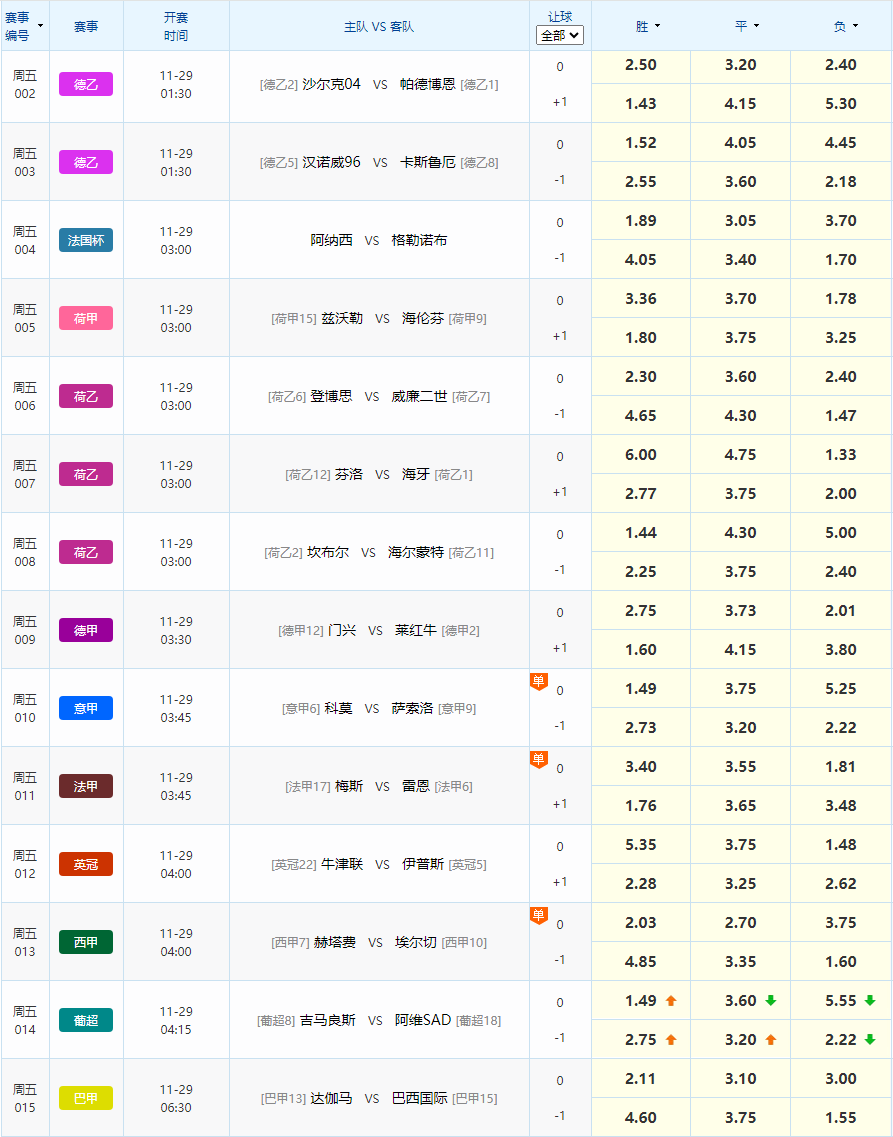Click the 单 badge on 科莫 match
The height and width of the screenshot is (1137, 893).
point(539,682)
